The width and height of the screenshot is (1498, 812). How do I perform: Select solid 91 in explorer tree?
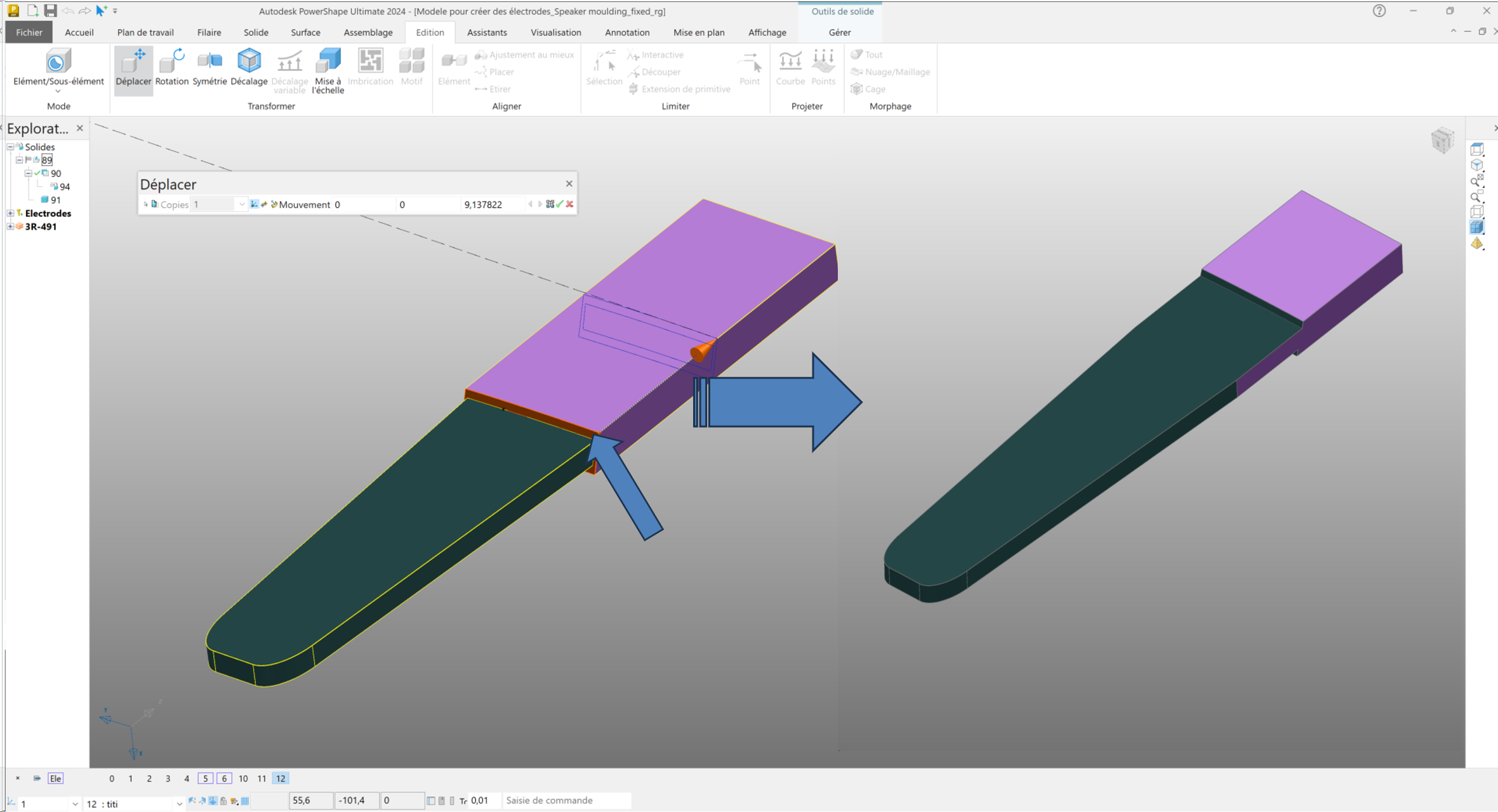click(x=55, y=200)
